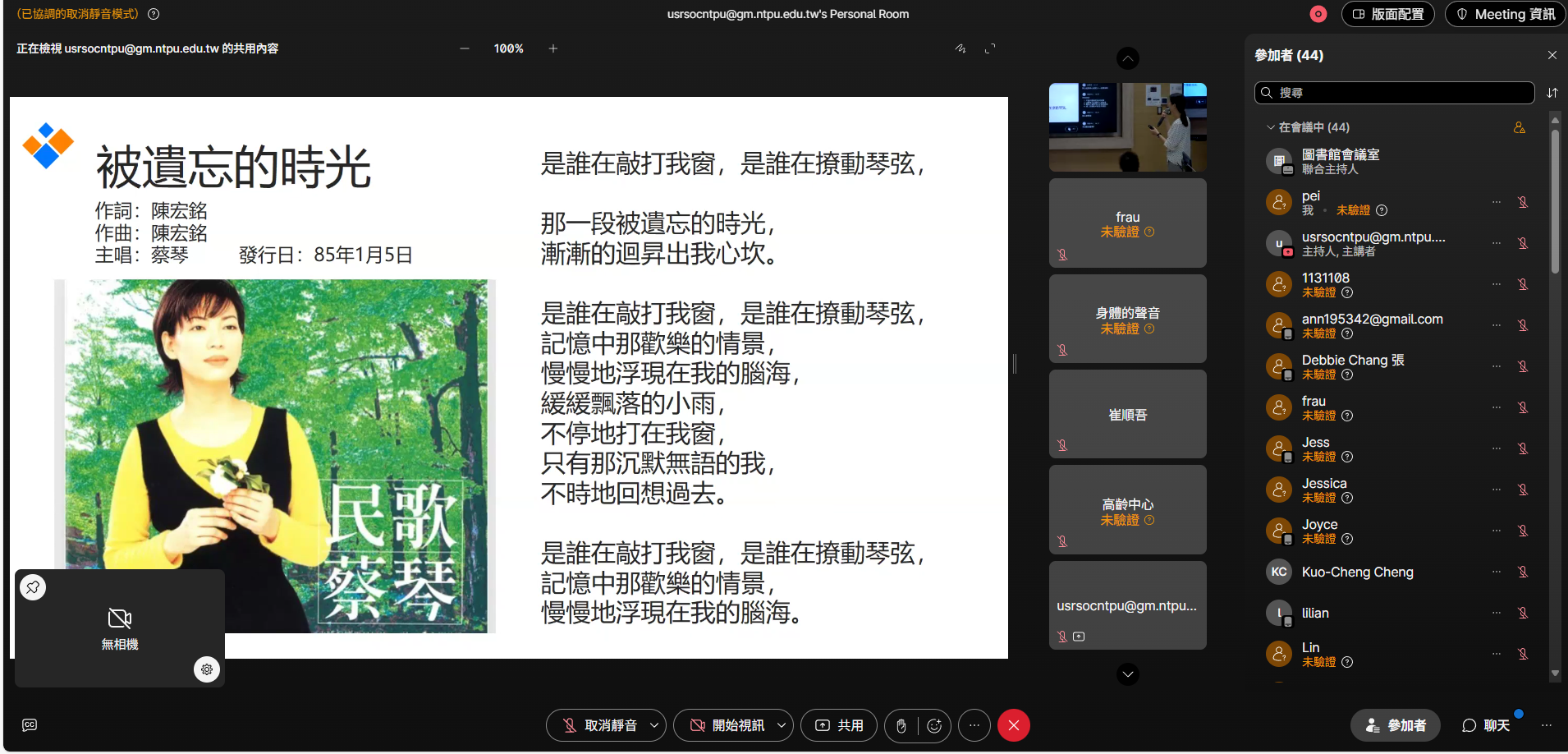The height and width of the screenshot is (754, 1568).
Task: Open more options for 1131108
Action: click(1497, 284)
